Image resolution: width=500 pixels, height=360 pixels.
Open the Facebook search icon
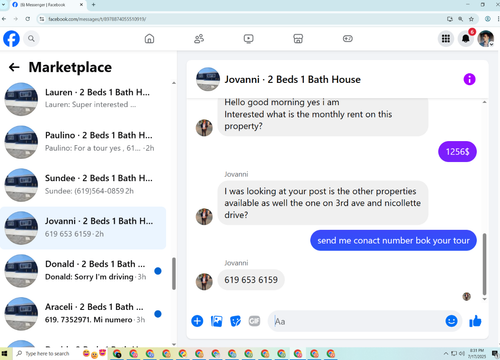click(31, 39)
